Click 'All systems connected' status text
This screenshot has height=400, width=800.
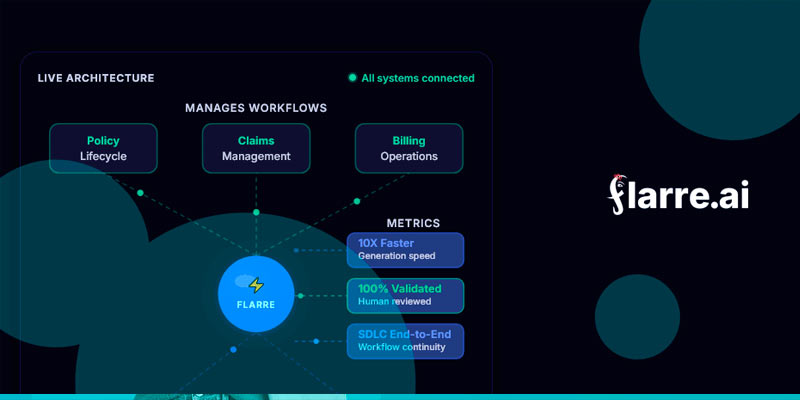click(418, 78)
